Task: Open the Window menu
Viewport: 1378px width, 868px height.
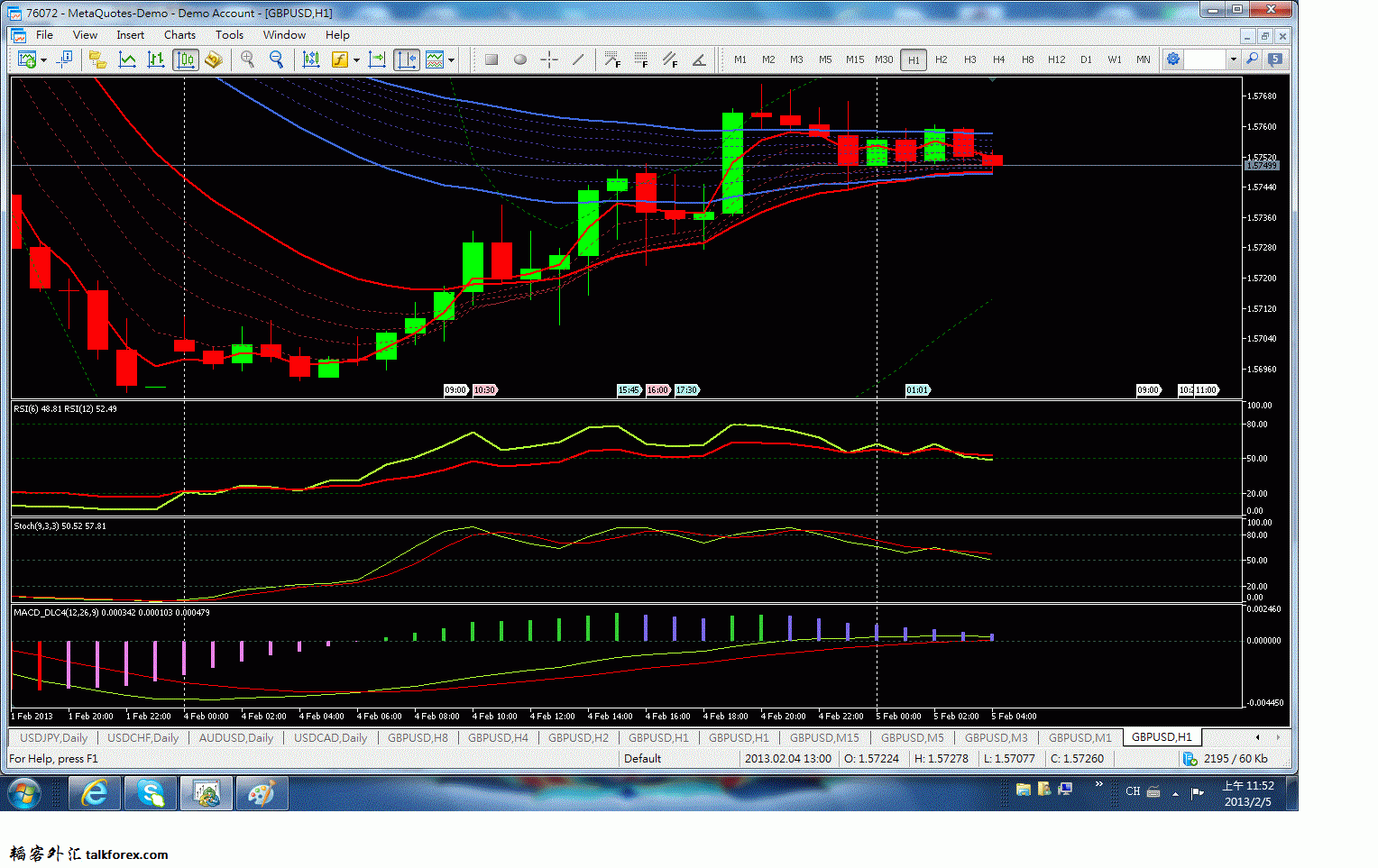Action: click(x=284, y=35)
